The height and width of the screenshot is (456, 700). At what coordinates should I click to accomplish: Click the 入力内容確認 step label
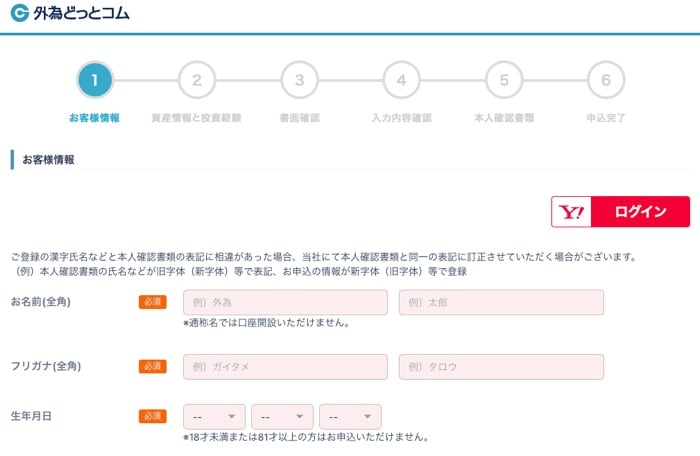(x=402, y=118)
